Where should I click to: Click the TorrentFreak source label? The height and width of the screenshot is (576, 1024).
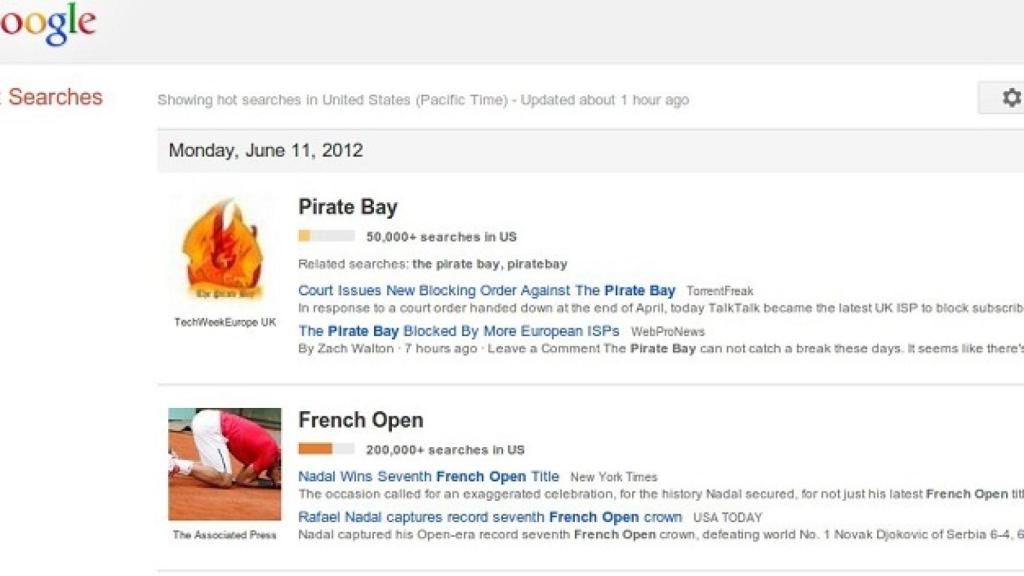pyautogui.click(x=720, y=292)
